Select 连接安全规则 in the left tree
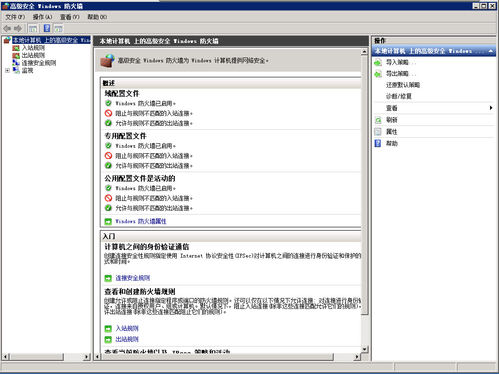 click(x=39, y=63)
